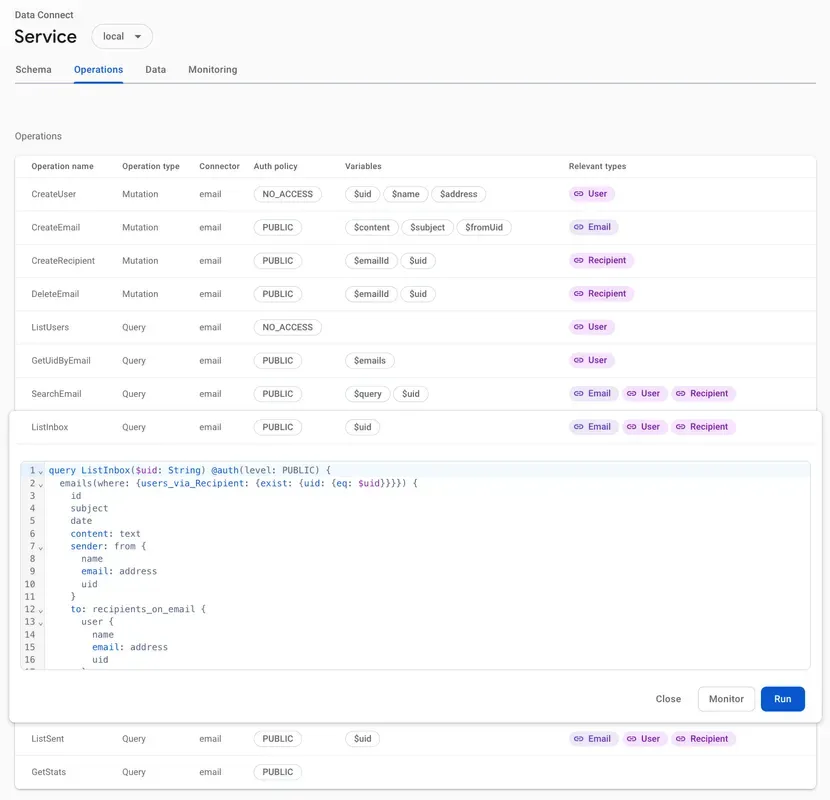830x800 pixels.
Task: Open the Data tab
Action: 156,70
